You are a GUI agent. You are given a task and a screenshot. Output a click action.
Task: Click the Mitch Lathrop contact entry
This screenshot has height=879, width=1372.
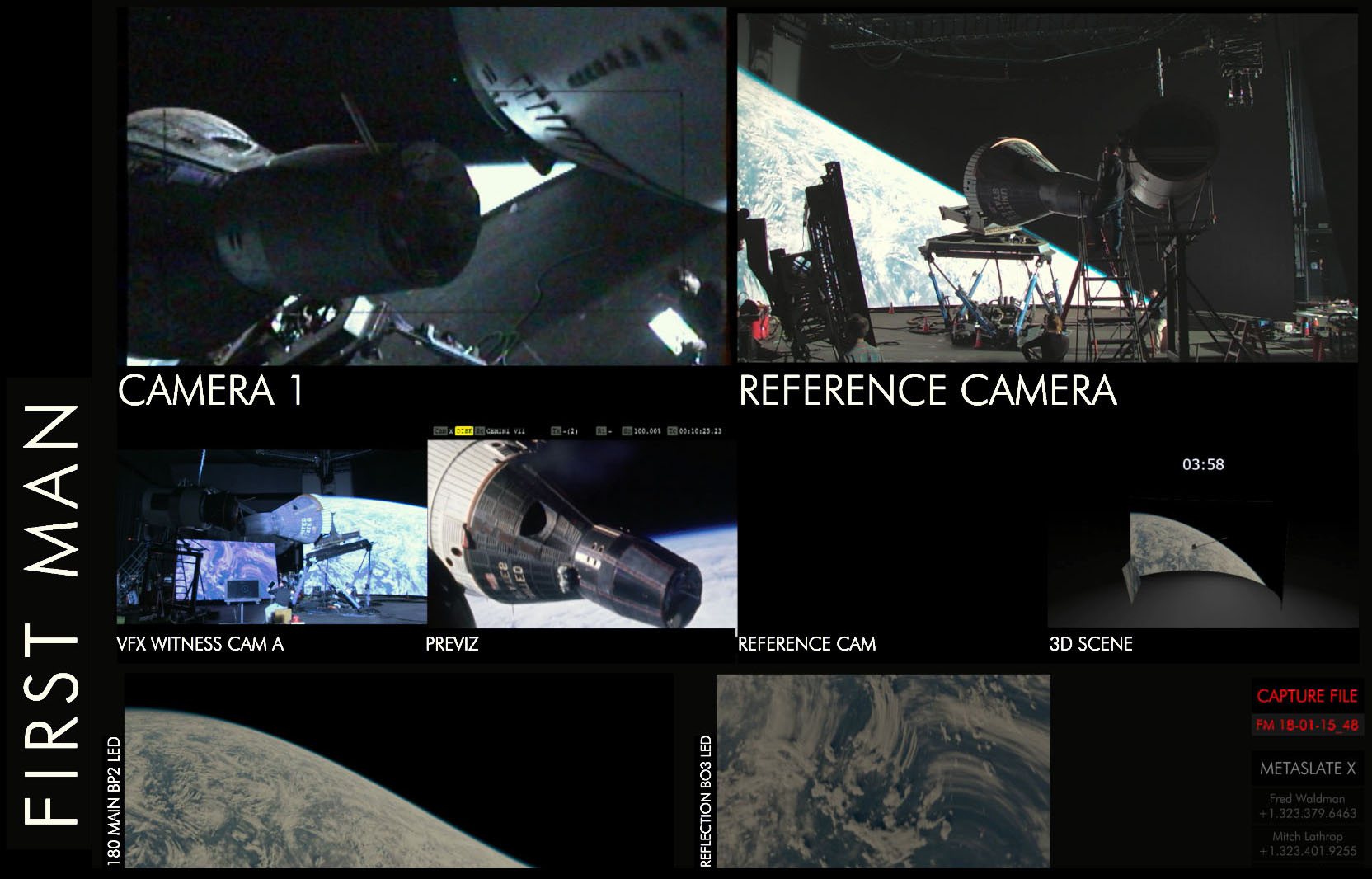coord(1307,844)
